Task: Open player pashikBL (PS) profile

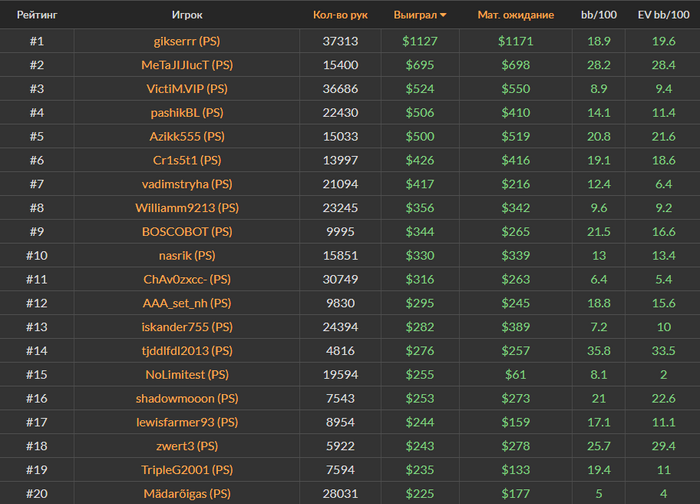Action: point(186,113)
